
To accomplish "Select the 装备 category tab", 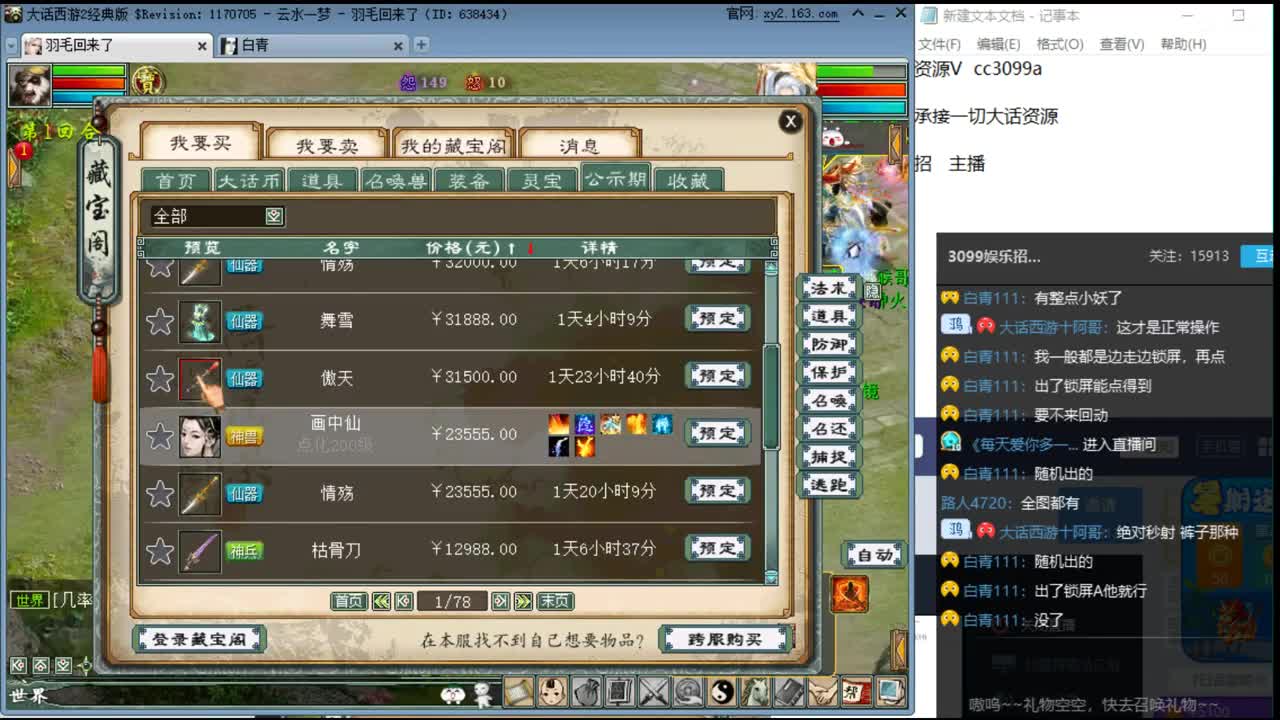I will (468, 181).
